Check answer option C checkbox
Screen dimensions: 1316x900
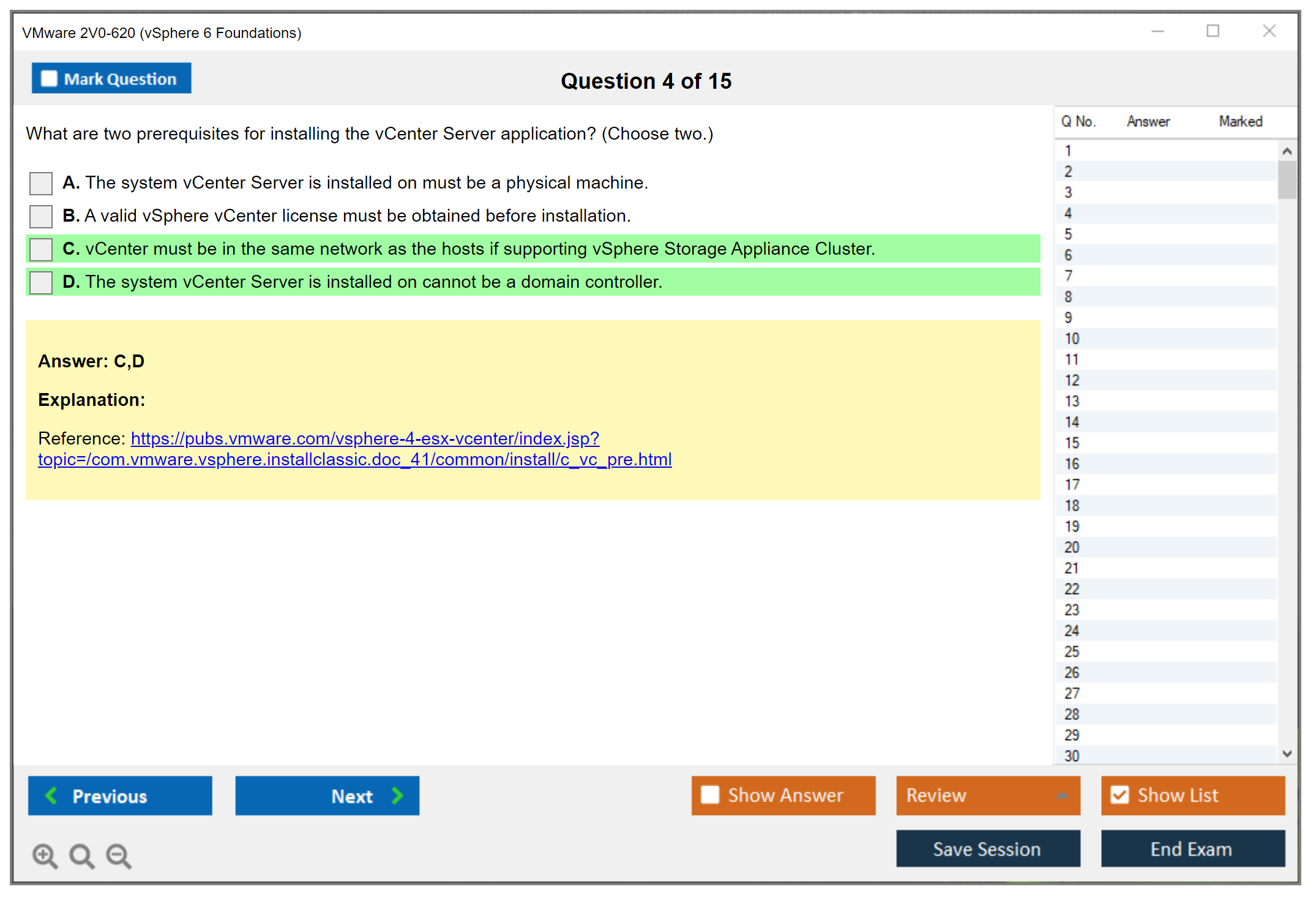point(41,249)
